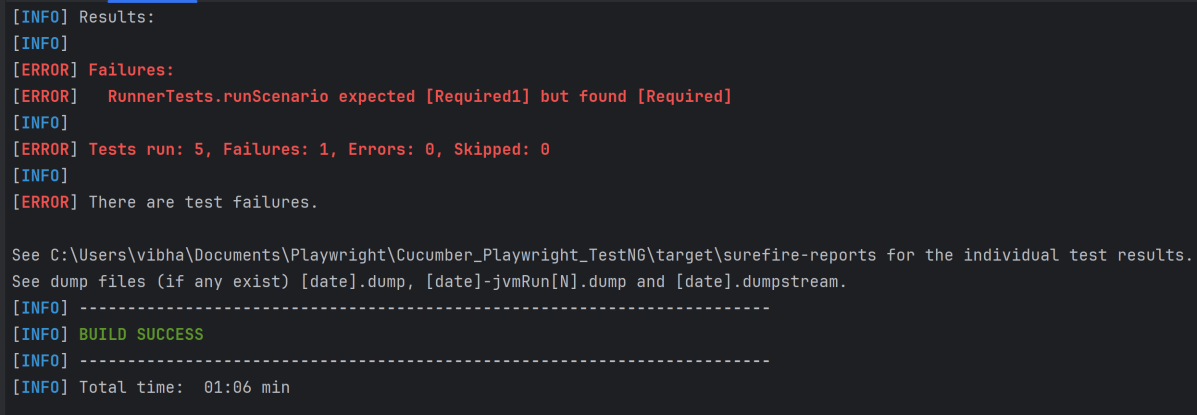Click the green 'BUILD SUCCESS' text

click(x=141, y=335)
